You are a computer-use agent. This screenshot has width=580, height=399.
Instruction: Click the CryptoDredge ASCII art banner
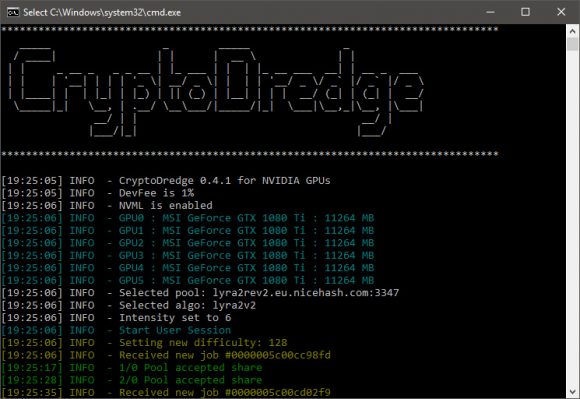[x=216, y=92]
